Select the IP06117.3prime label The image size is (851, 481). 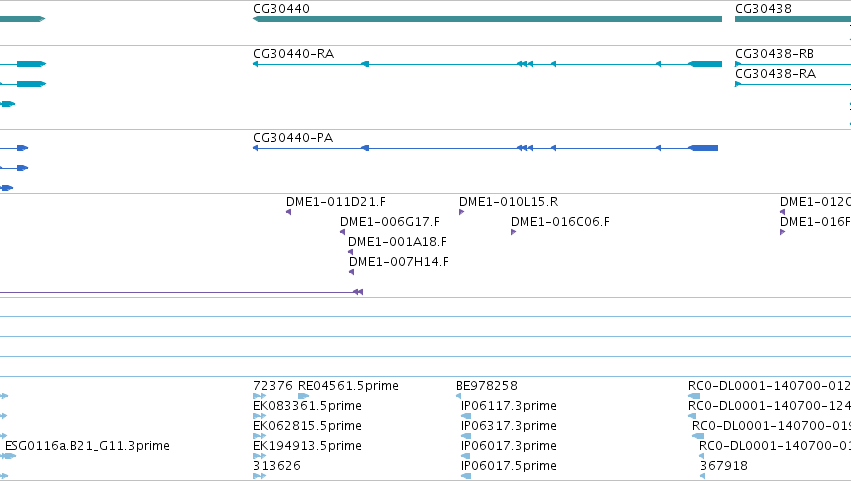point(509,406)
